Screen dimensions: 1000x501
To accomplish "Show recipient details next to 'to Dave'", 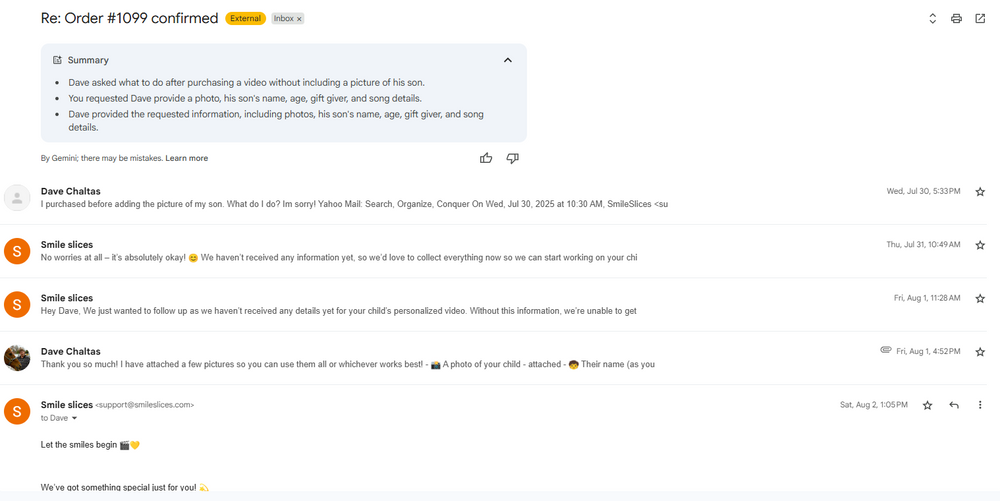I will 74,418.
